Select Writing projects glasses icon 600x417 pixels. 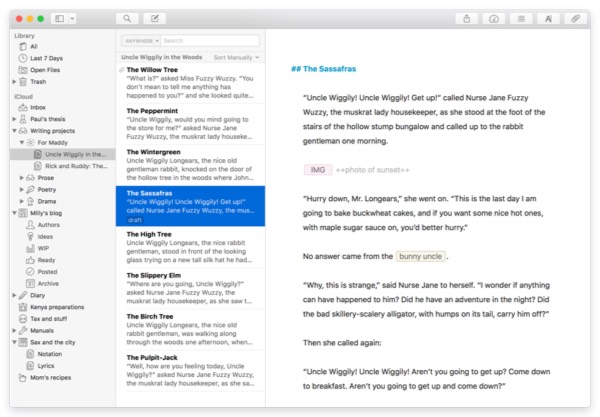point(23,131)
